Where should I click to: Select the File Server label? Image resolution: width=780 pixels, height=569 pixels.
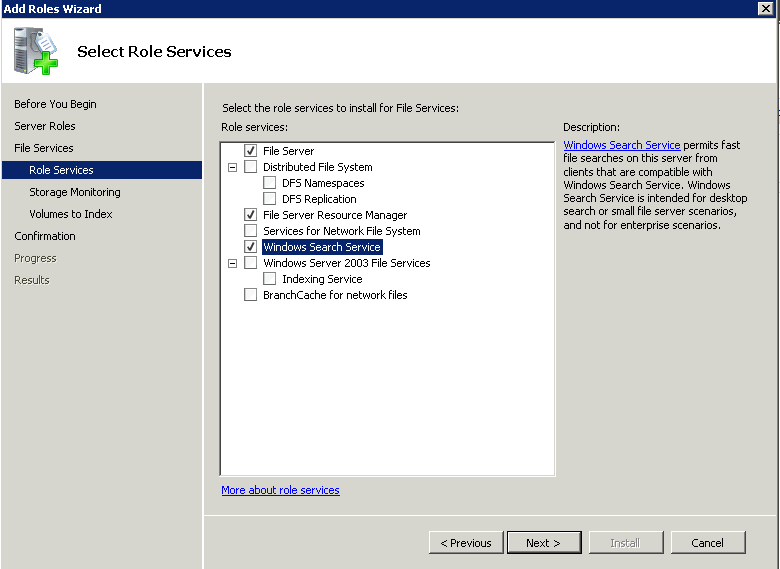pos(289,151)
